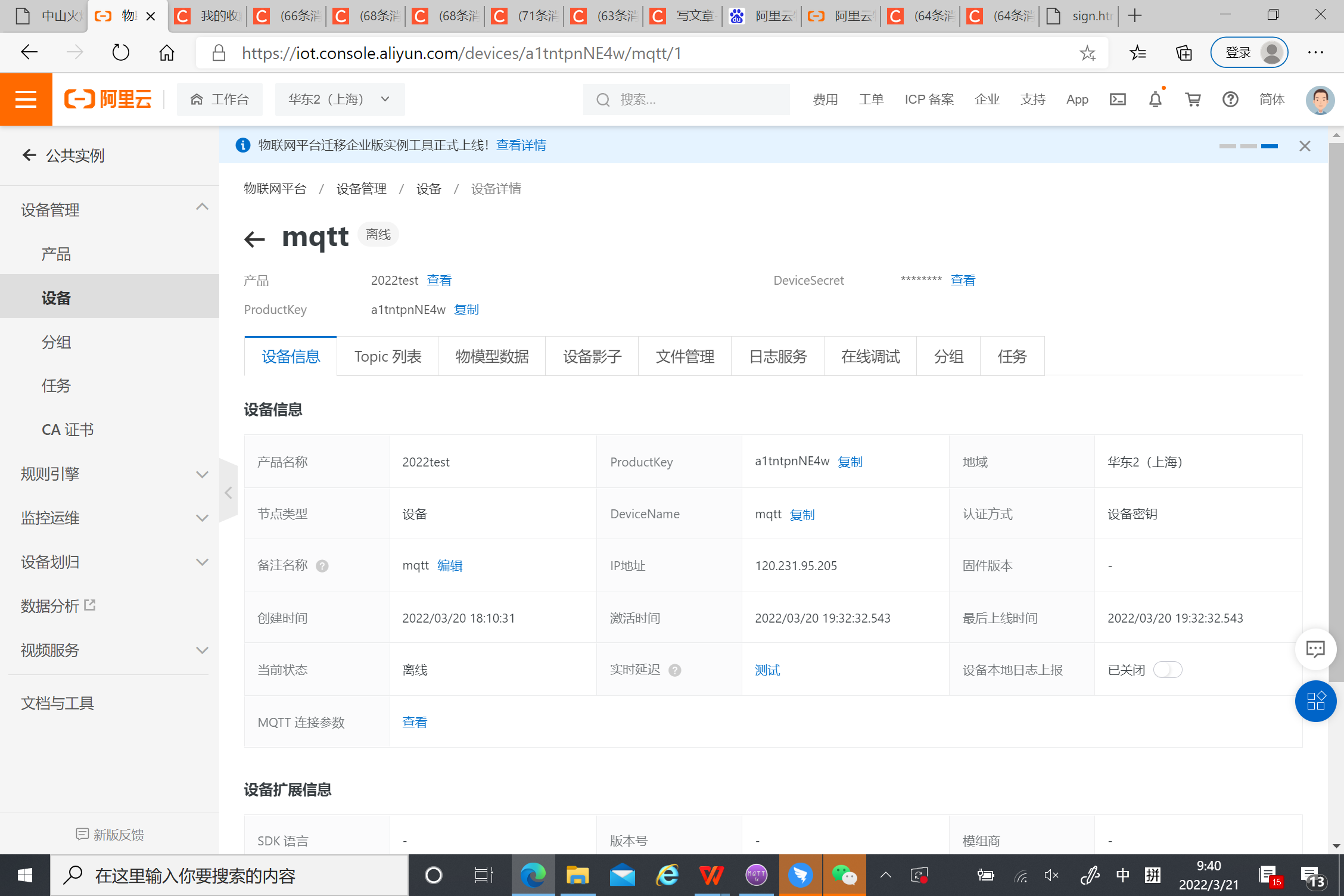Image resolution: width=1344 pixels, height=896 pixels.
Task: Open Windows Start menu
Action: (x=24, y=875)
